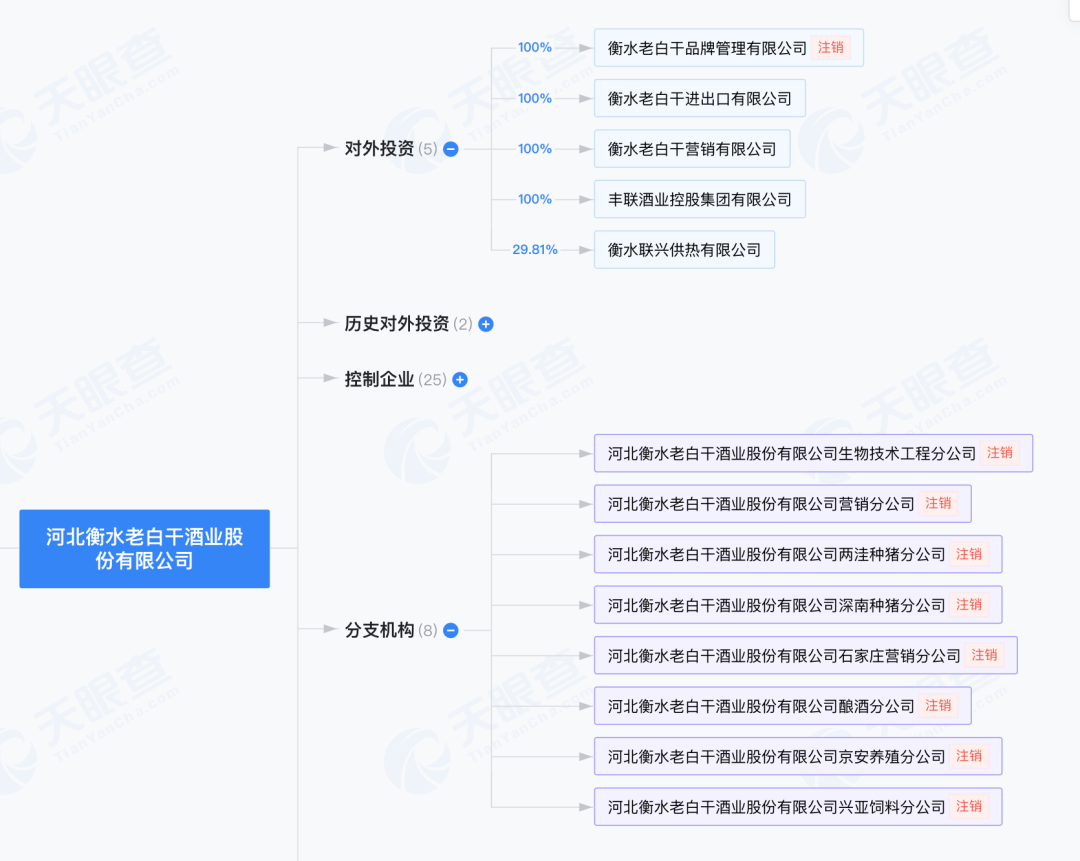Viewport: 1080px width, 861px height.
Task: Expand the 控制企业 (25) branch
Action: coord(459,380)
